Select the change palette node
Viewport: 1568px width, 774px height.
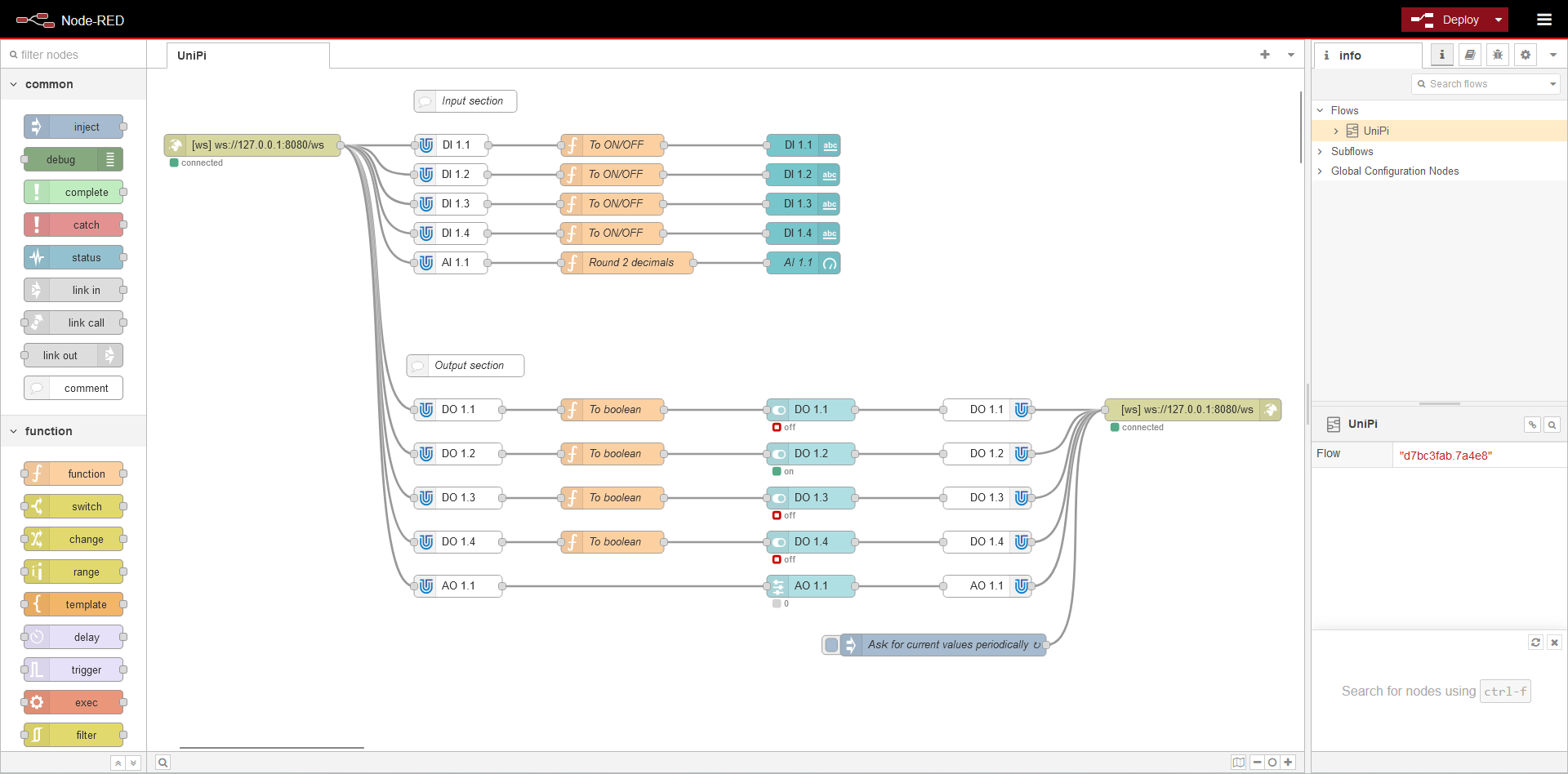coord(73,539)
